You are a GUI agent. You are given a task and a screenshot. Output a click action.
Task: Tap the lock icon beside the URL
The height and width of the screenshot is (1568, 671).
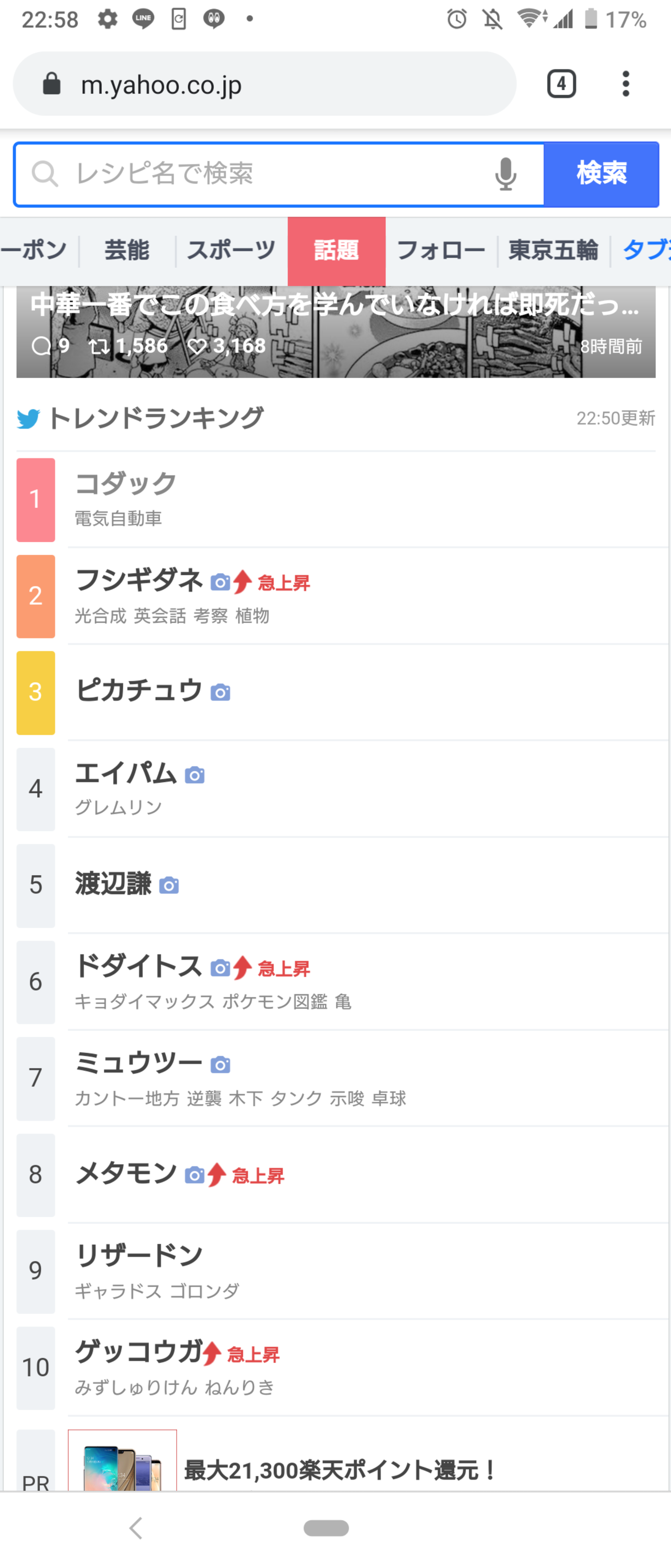[52, 84]
